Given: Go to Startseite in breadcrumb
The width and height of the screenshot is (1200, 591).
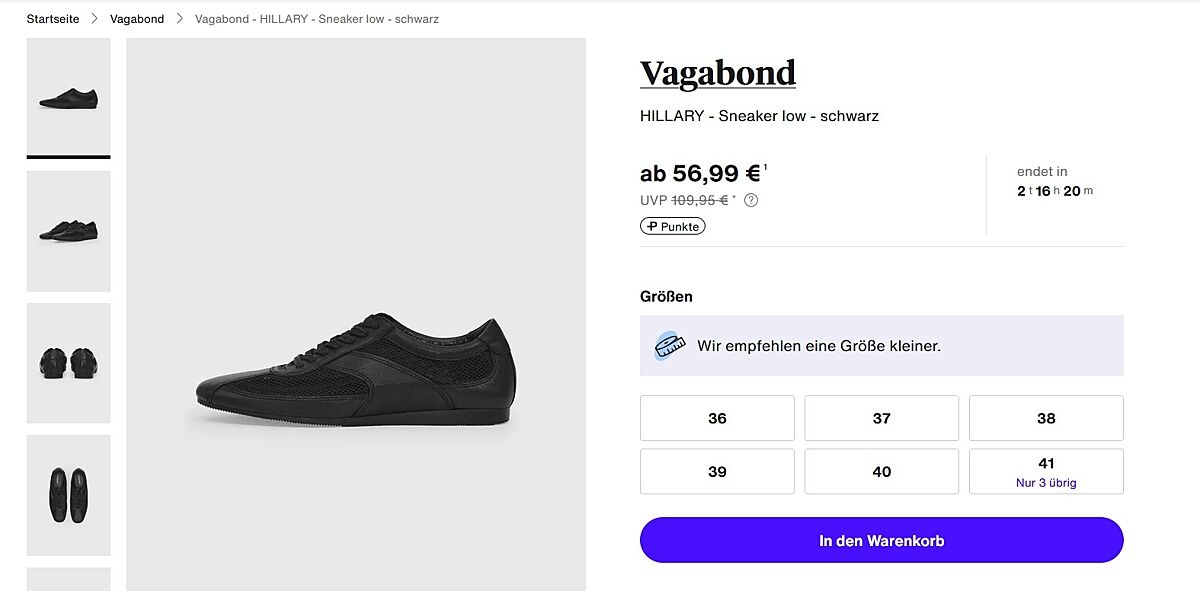Looking at the screenshot, I should tap(53, 19).
